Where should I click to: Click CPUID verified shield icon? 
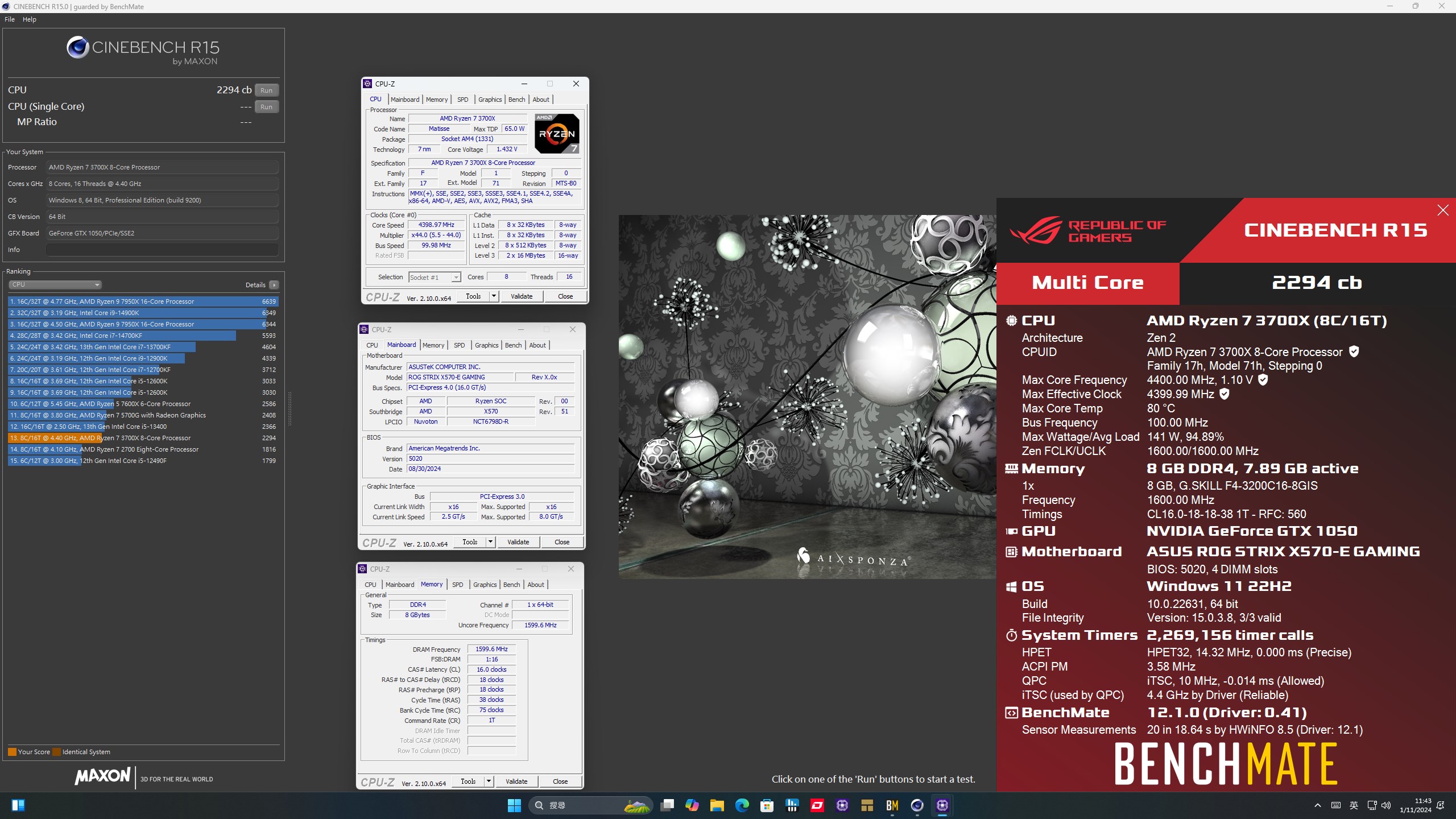[x=1354, y=351]
